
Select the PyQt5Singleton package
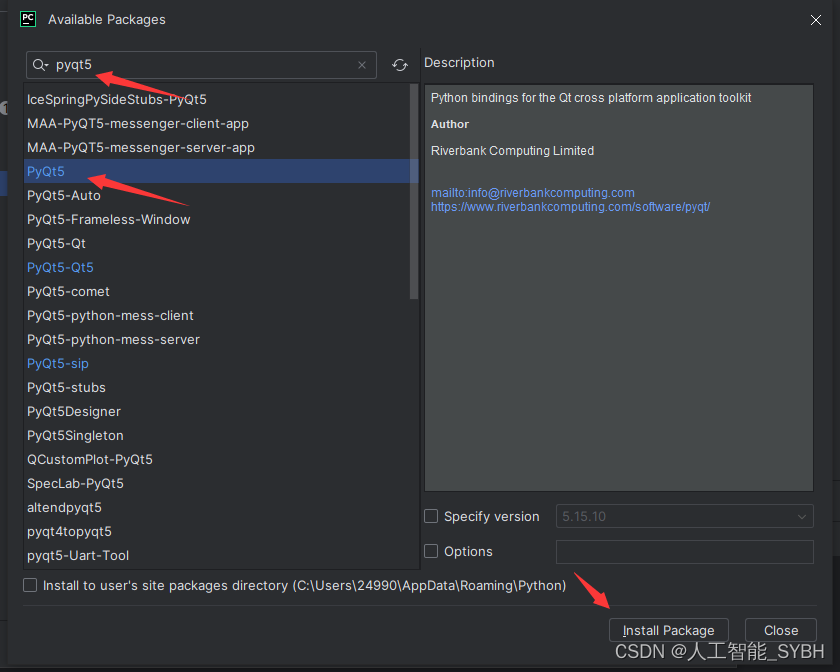221,435
